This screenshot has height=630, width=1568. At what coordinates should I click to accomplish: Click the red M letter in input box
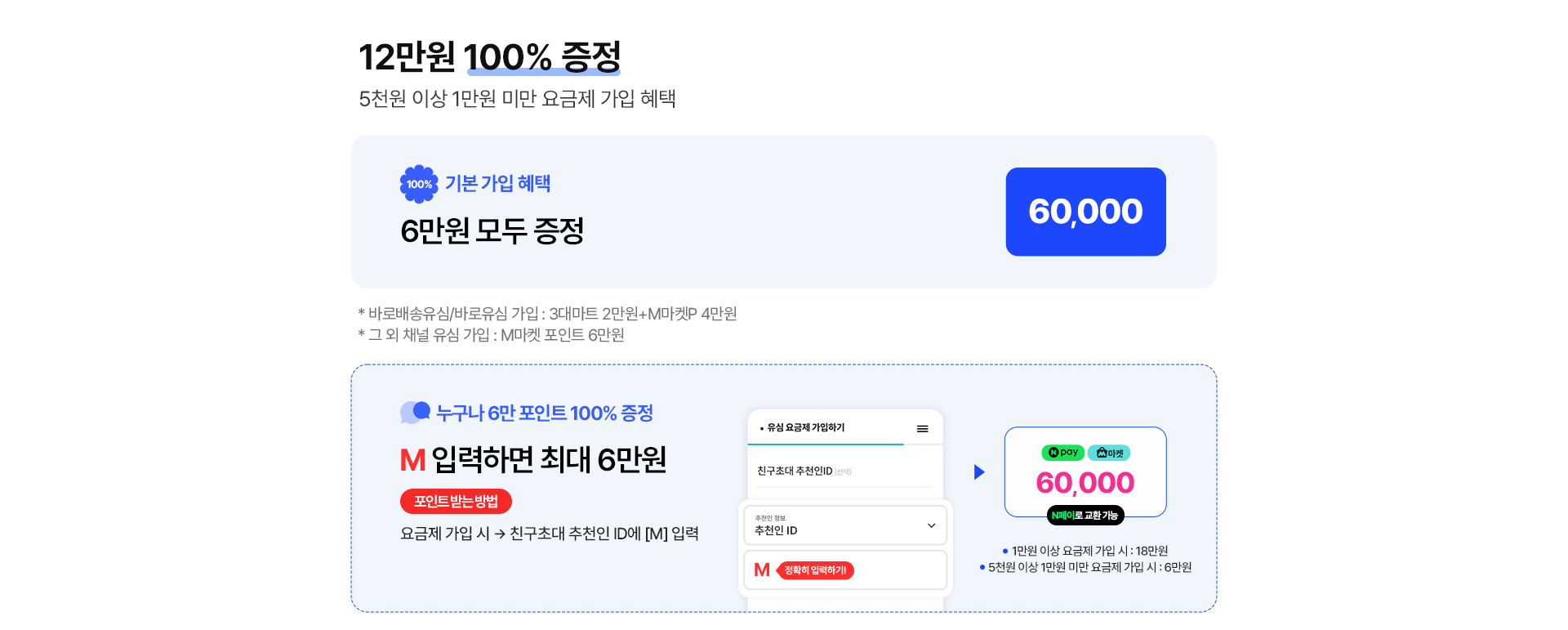tap(762, 570)
